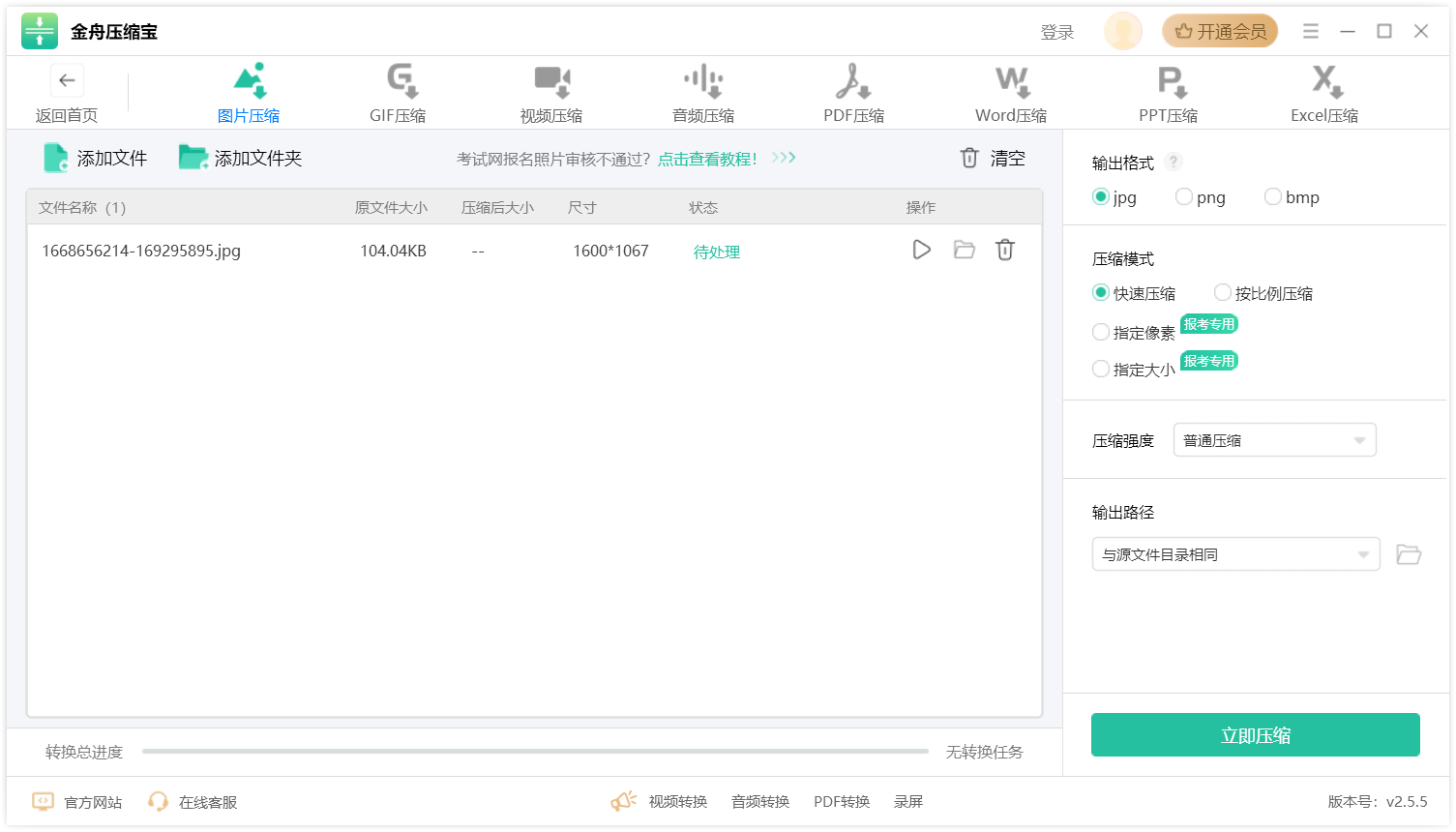Select 指定像素 compression mode

pyautogui.click(x=1100, y=332)
